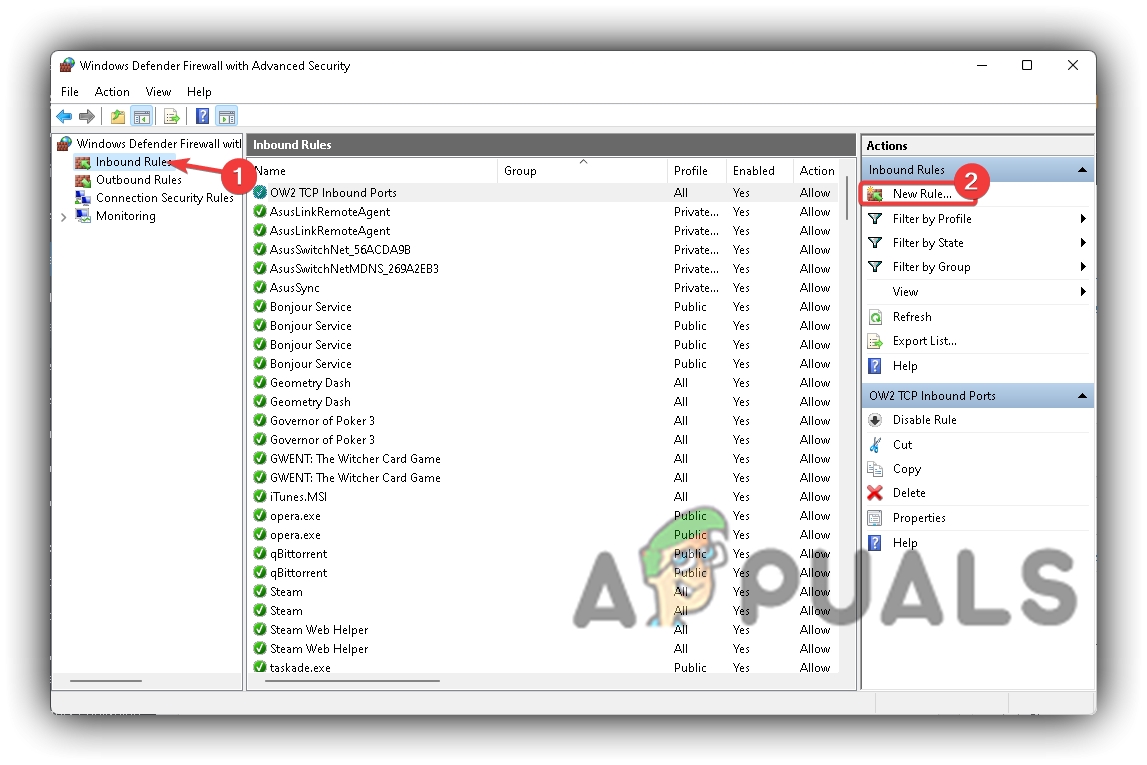The height and width of the screenshot is (765, 1147).
Task: Click the Back arrow toolbar icon
Action: [x=64, y=116]
